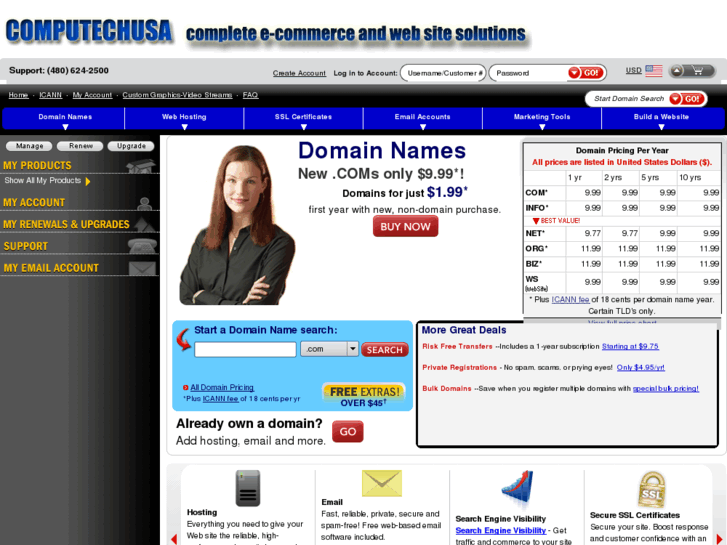Click the cart expand arrow button

[677, 71]
